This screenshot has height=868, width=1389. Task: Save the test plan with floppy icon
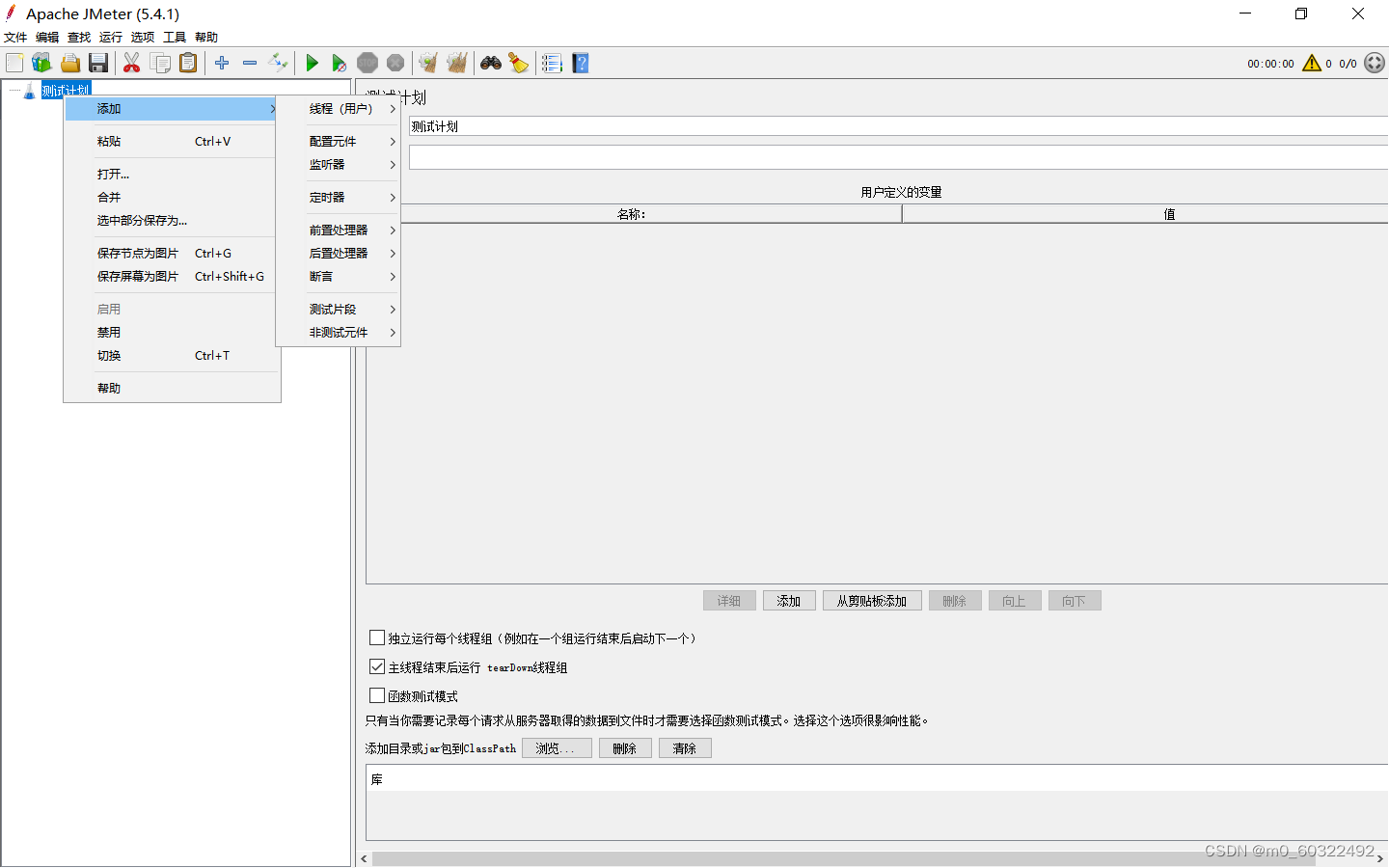(x=98, y=63)
